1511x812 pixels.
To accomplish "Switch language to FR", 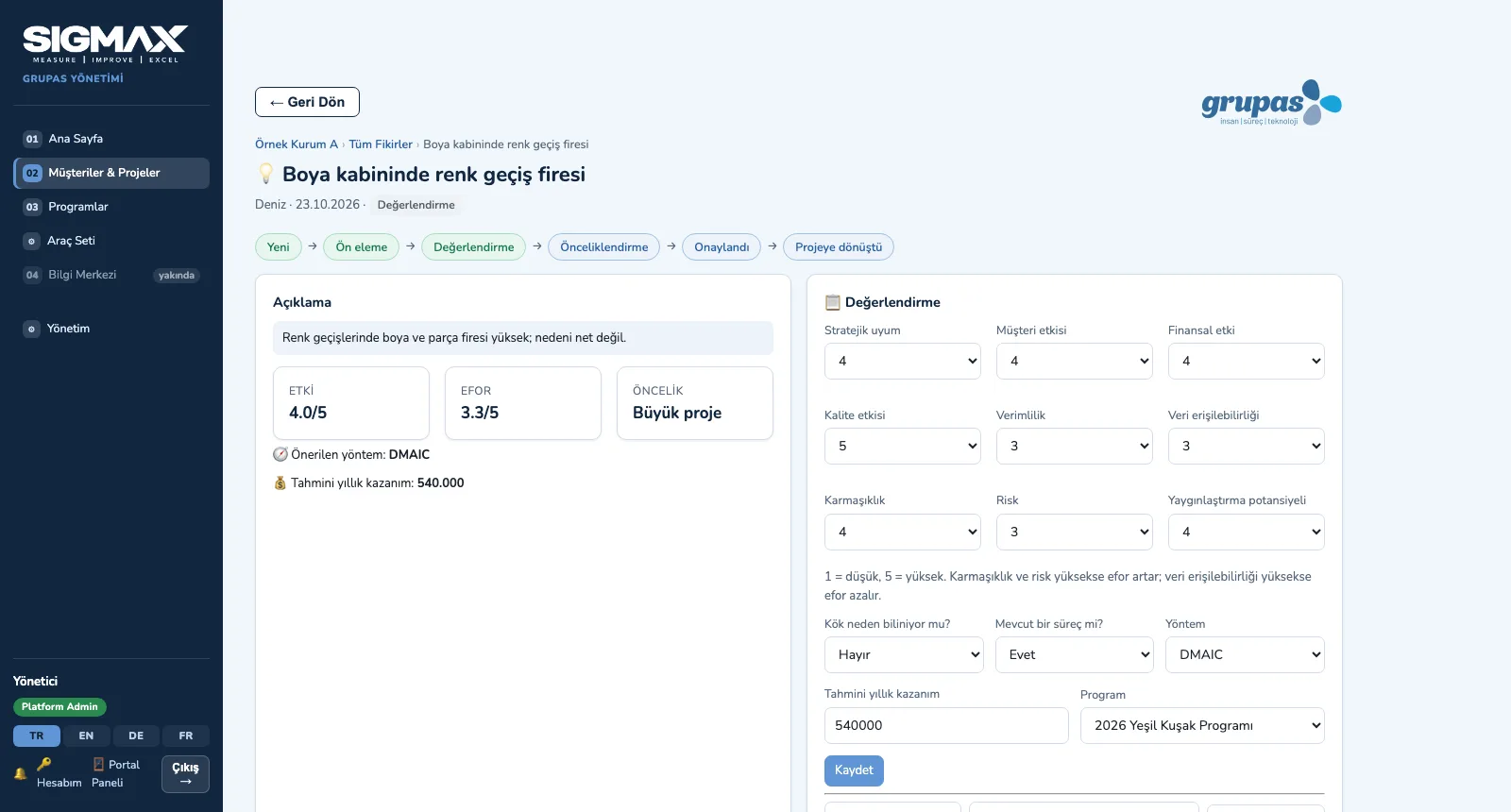I will [x=186, y=736].
